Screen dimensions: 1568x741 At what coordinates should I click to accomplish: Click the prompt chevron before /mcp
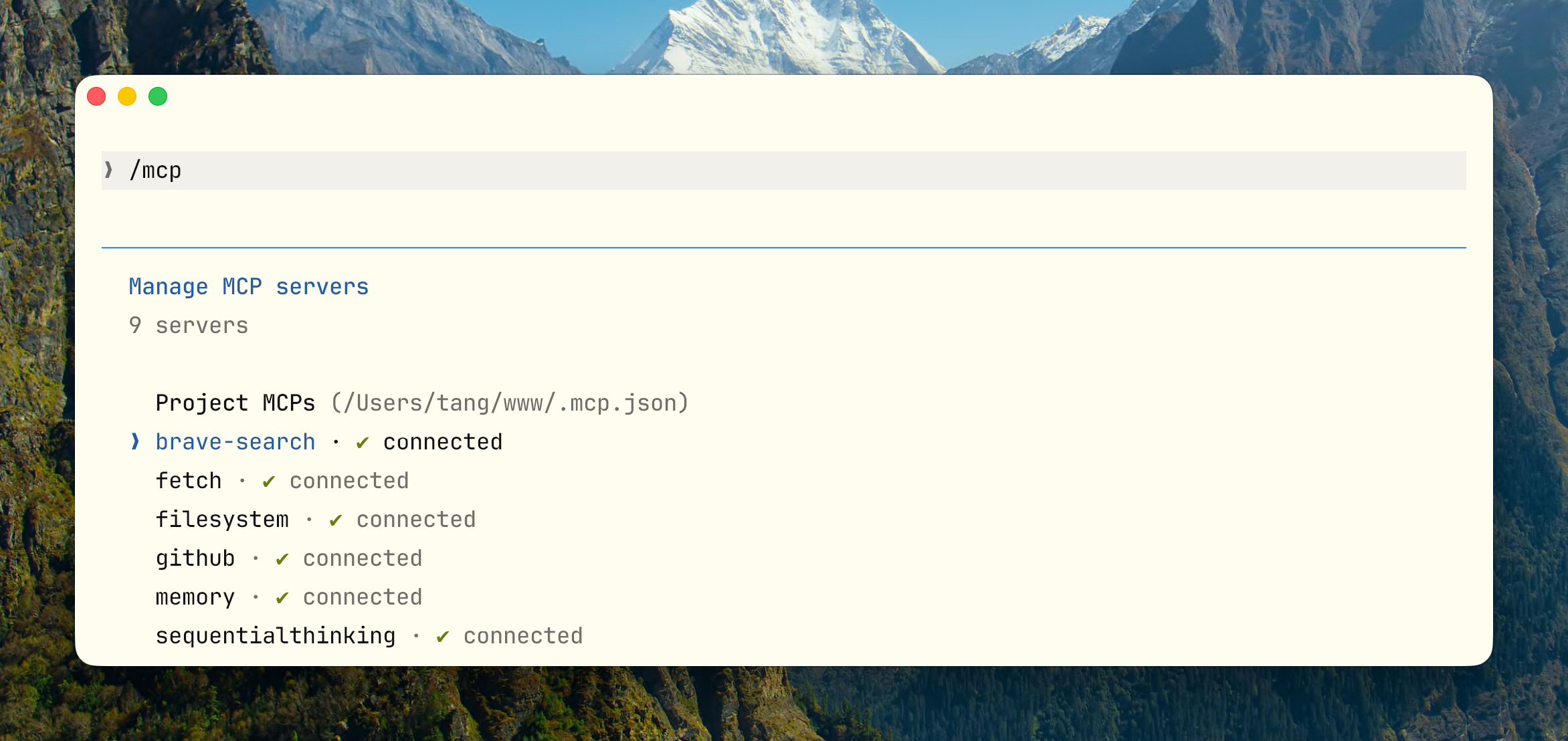coord(108,171)
